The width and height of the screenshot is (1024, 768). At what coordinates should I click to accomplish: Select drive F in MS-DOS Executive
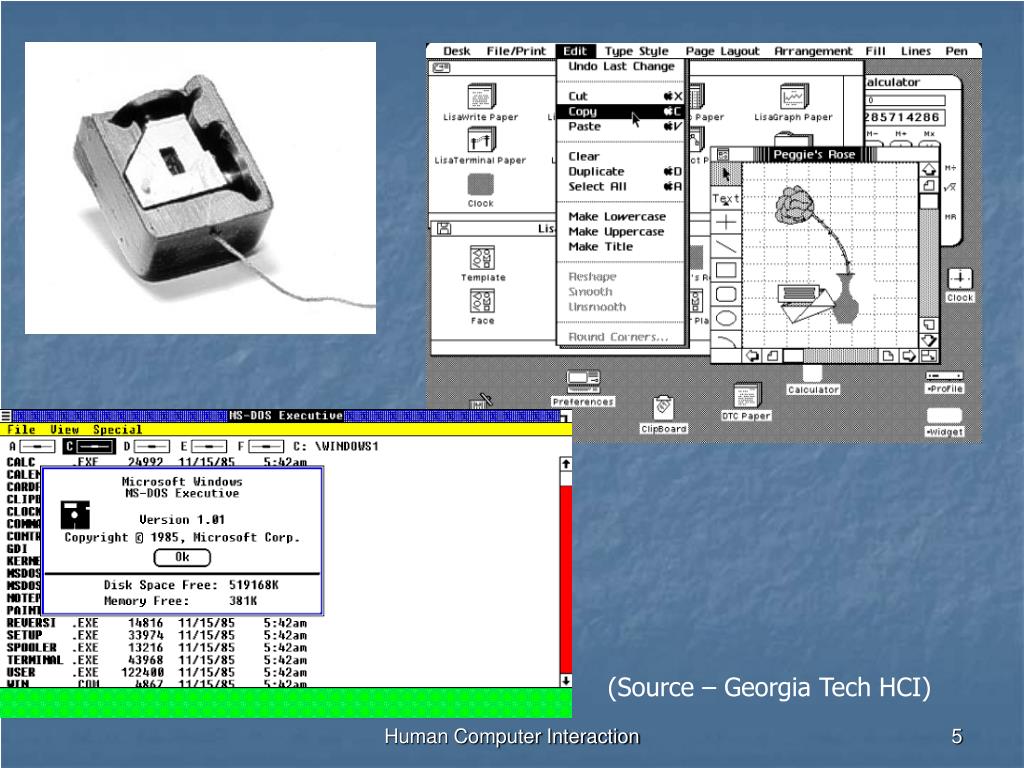(x=260, y=447)
